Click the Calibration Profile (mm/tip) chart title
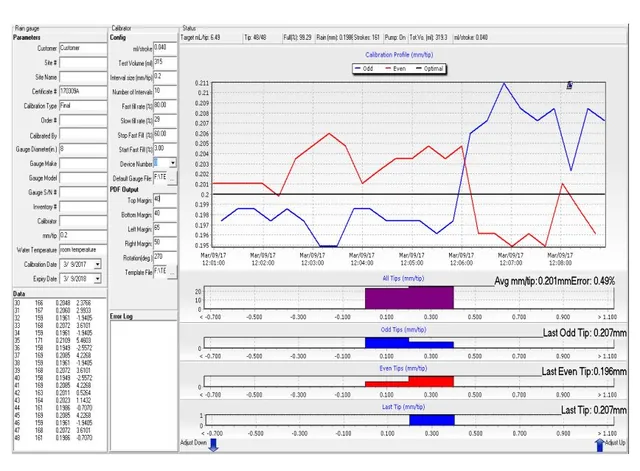The height and width of the screenshot is (471, 640). pyautogui.click(x=399, y=55)
